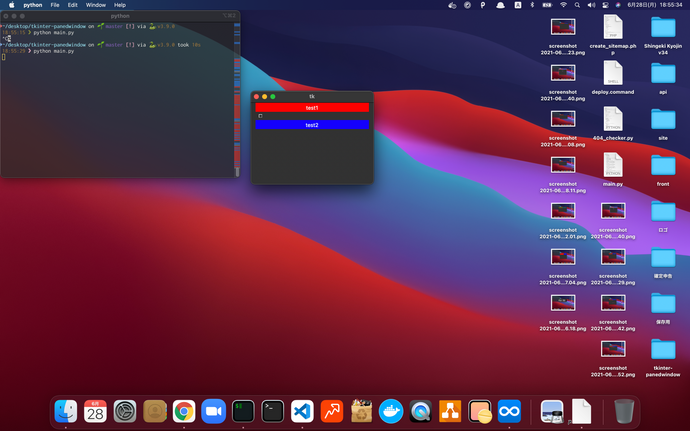This screenshot has width=690, height=431.
Task: Select the site folder on desktop
Action: point(663,119)
